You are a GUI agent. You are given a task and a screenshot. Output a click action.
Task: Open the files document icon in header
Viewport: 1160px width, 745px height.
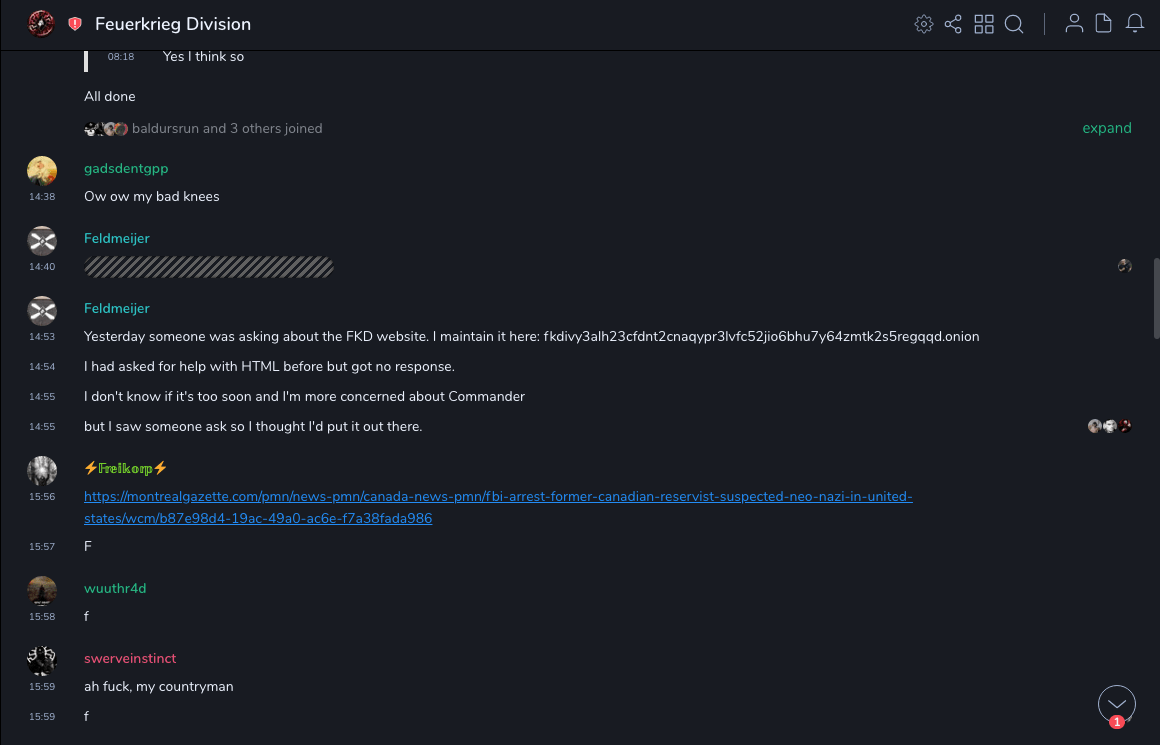[x=1104, y=24]
